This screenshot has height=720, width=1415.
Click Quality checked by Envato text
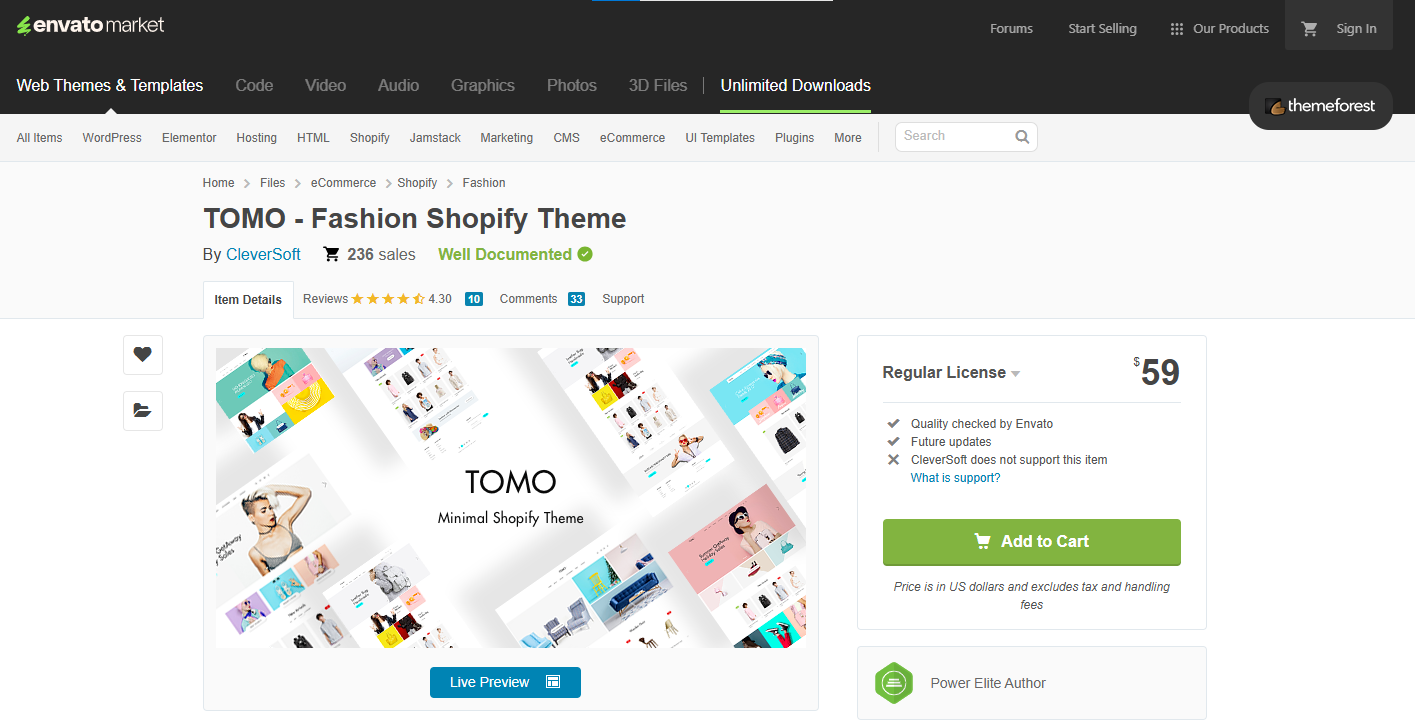click(x=982, y=424)
